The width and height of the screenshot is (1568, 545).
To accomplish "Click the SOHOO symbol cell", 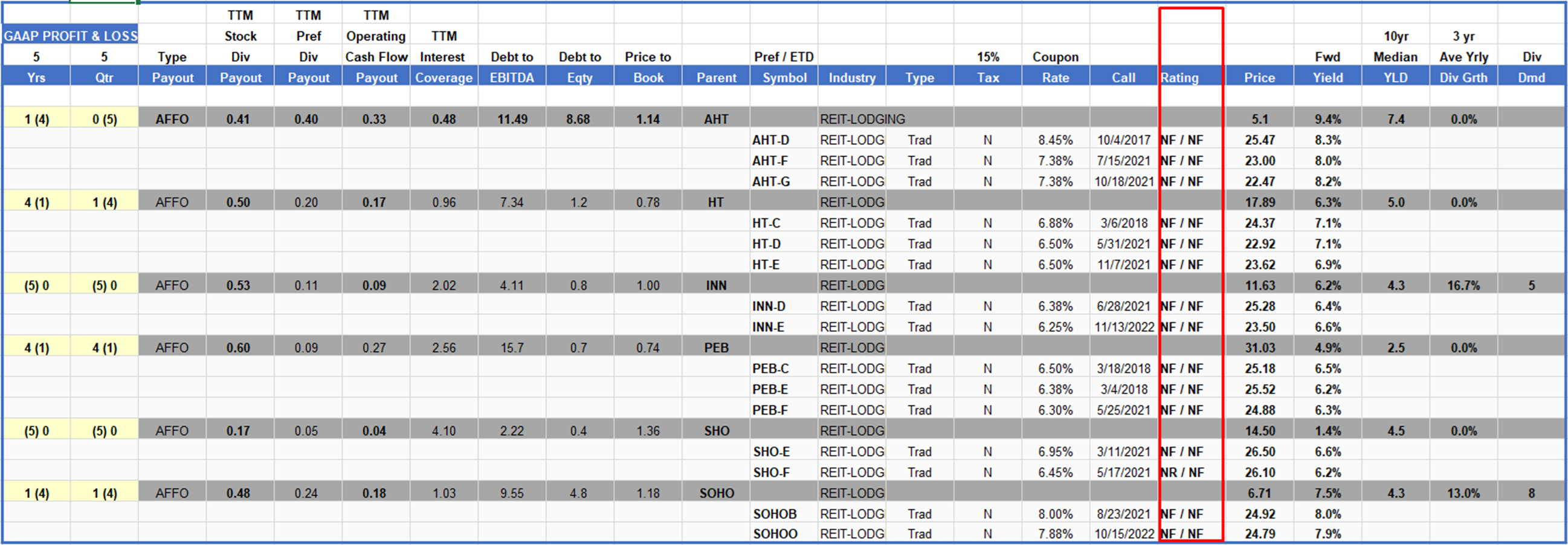I will pyautogui.click(x=775, y=534).
